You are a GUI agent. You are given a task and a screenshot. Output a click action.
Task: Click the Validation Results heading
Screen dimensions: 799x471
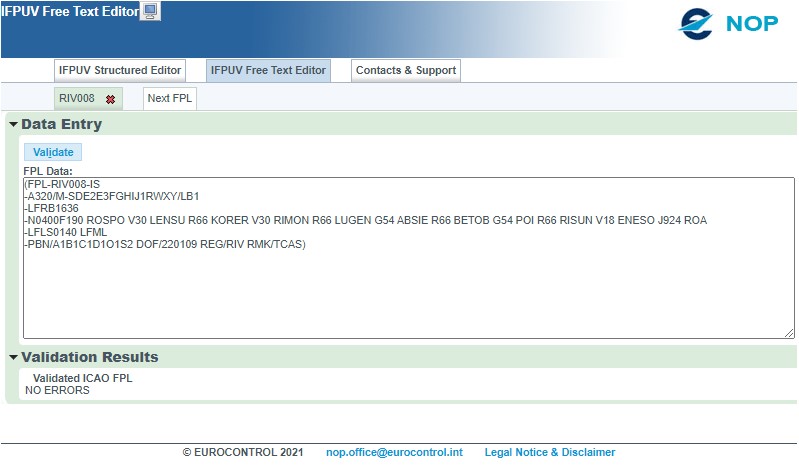(x=90, y=357)
